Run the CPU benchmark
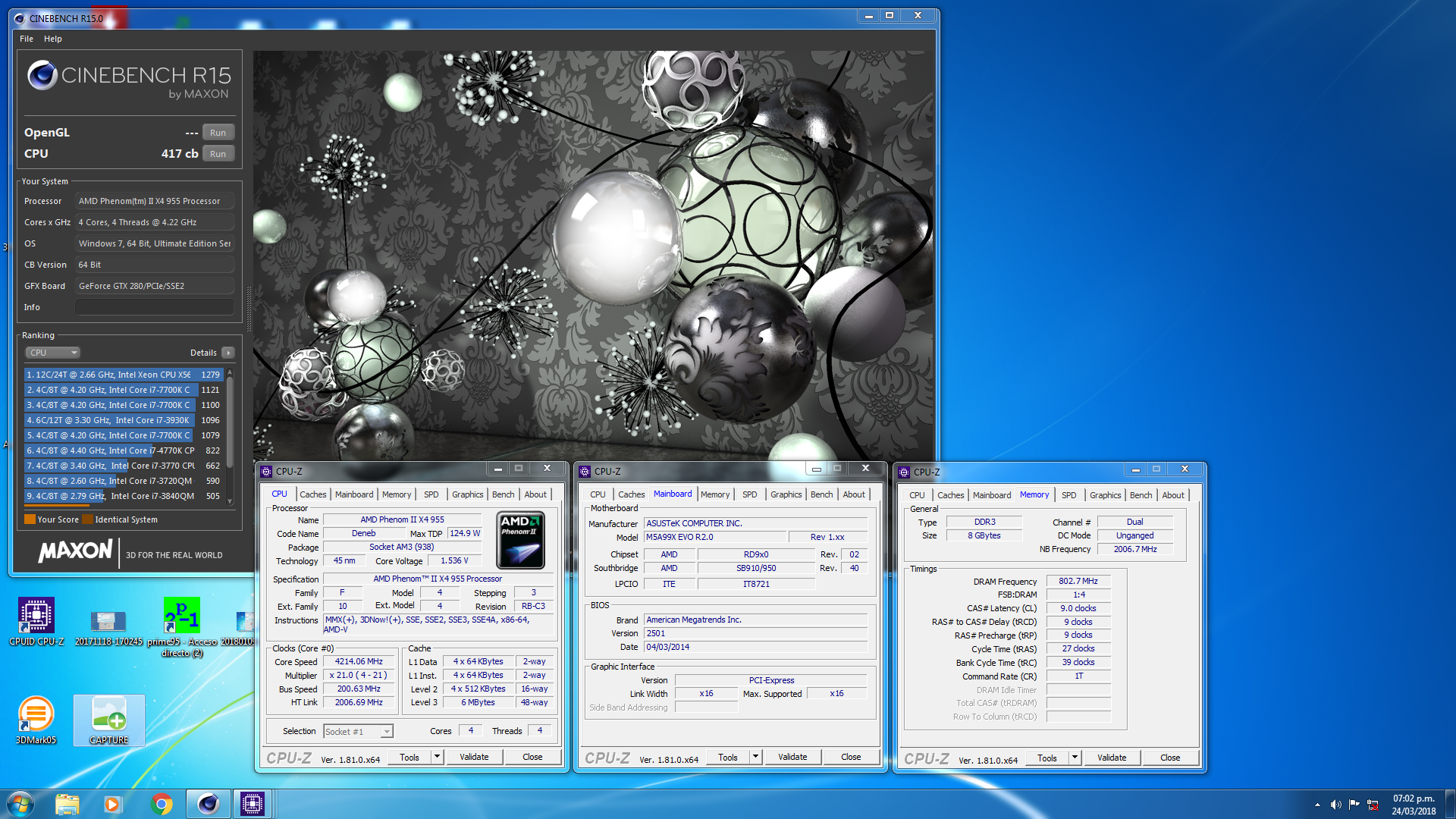The width and height of the screenshot is (1456, 819). [x=218, y=154]
